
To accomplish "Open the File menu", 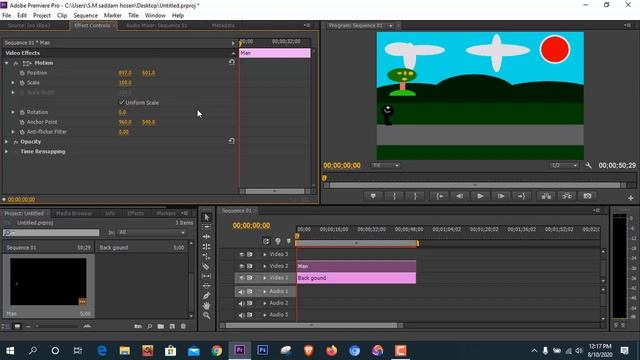I will click(7, 16).
